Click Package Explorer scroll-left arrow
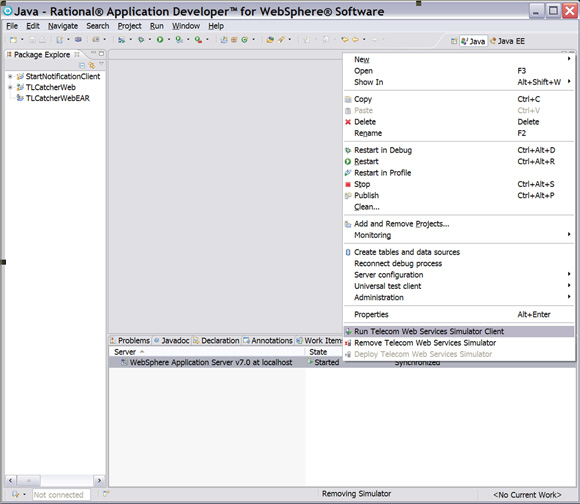The width and height of the screenshot is (580, 504). pyautogui.click(x=11, y=480)
